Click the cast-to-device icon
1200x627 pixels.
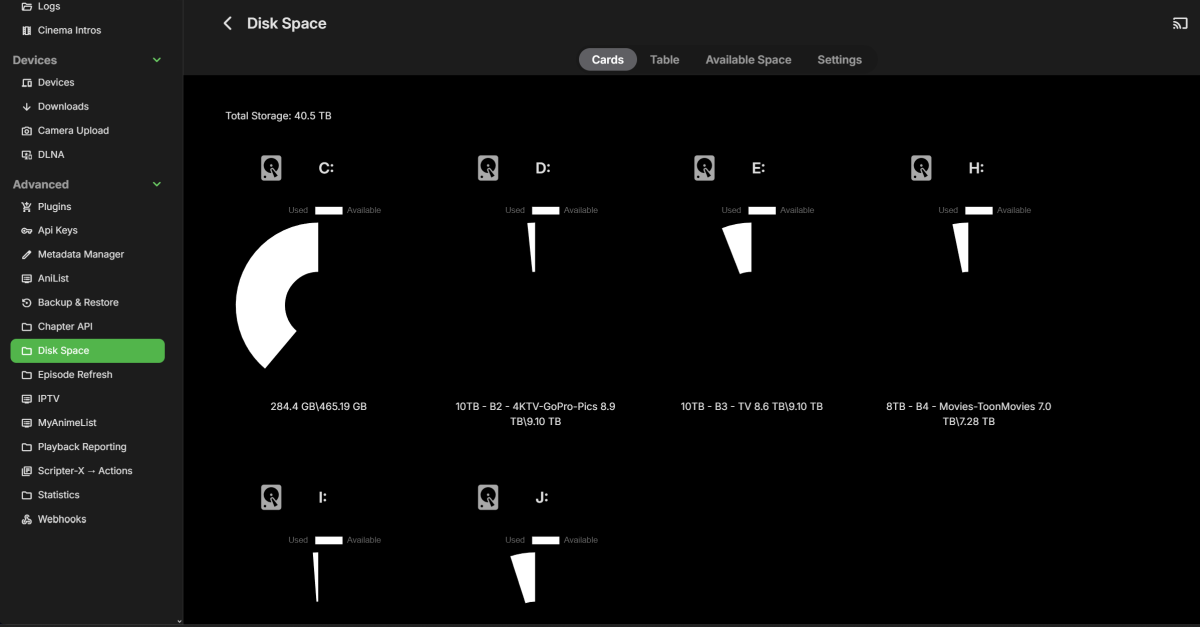(1180, 23)
